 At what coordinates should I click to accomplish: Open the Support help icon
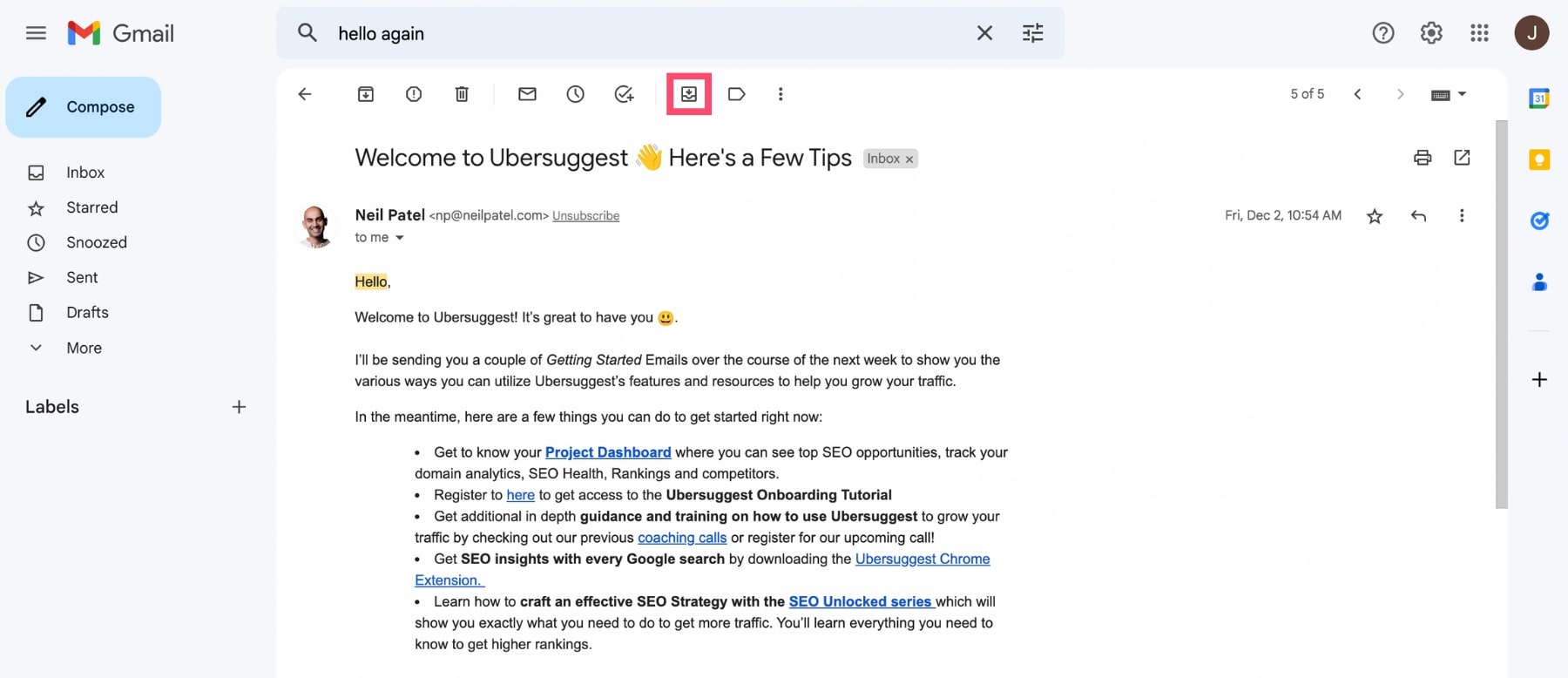1383,33
